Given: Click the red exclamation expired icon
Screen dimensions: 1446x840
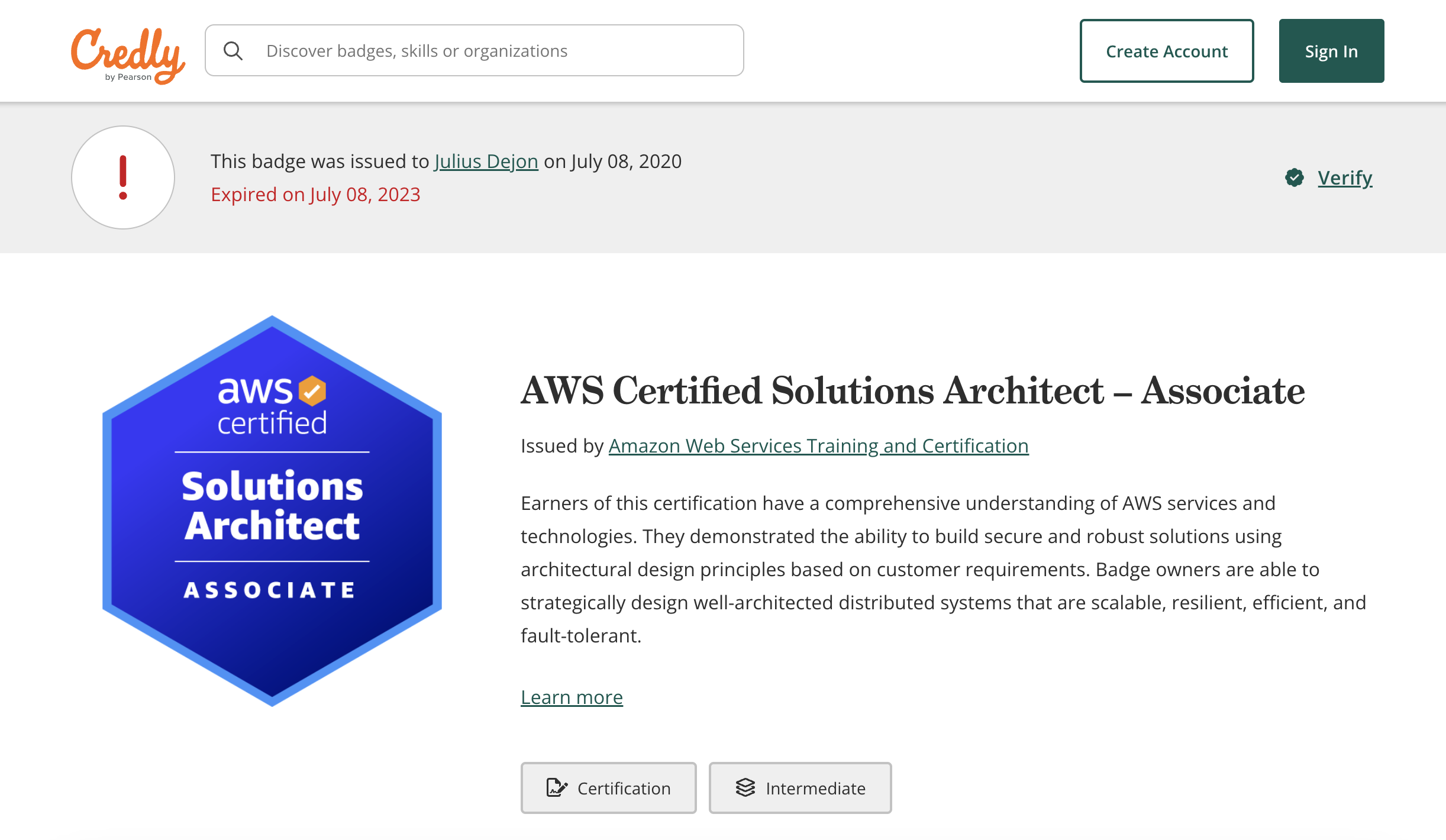Looking at the screenshot, I should pyautogui.click(x=122, y=177).
